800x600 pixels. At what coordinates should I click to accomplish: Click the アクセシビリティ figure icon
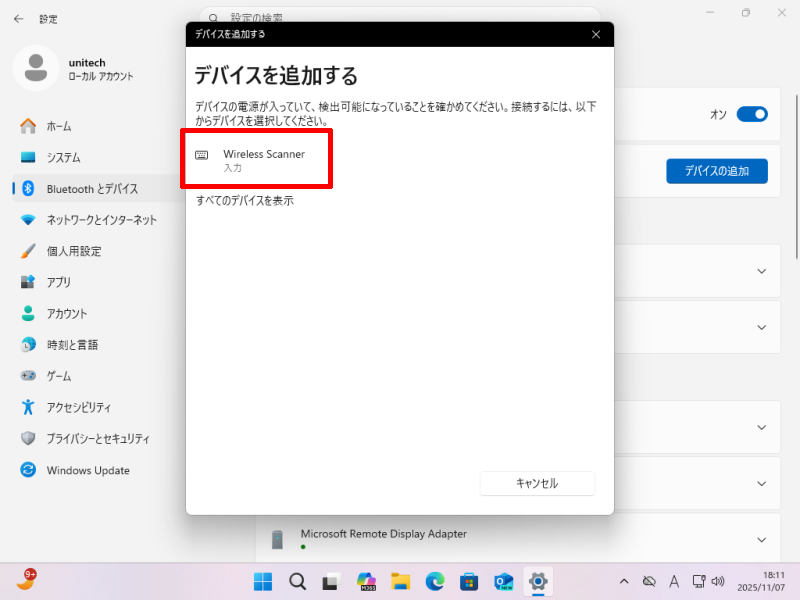point(28,407)
